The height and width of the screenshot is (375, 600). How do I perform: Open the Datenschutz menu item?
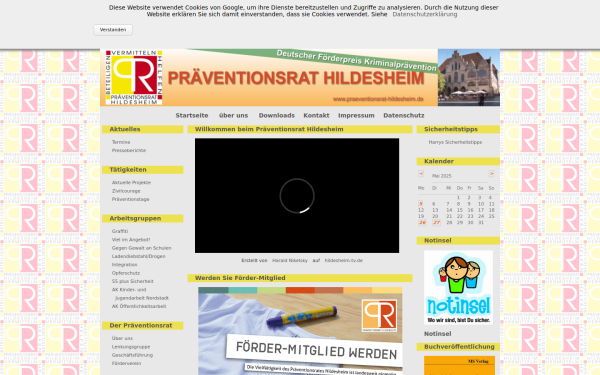click(404, 115)
